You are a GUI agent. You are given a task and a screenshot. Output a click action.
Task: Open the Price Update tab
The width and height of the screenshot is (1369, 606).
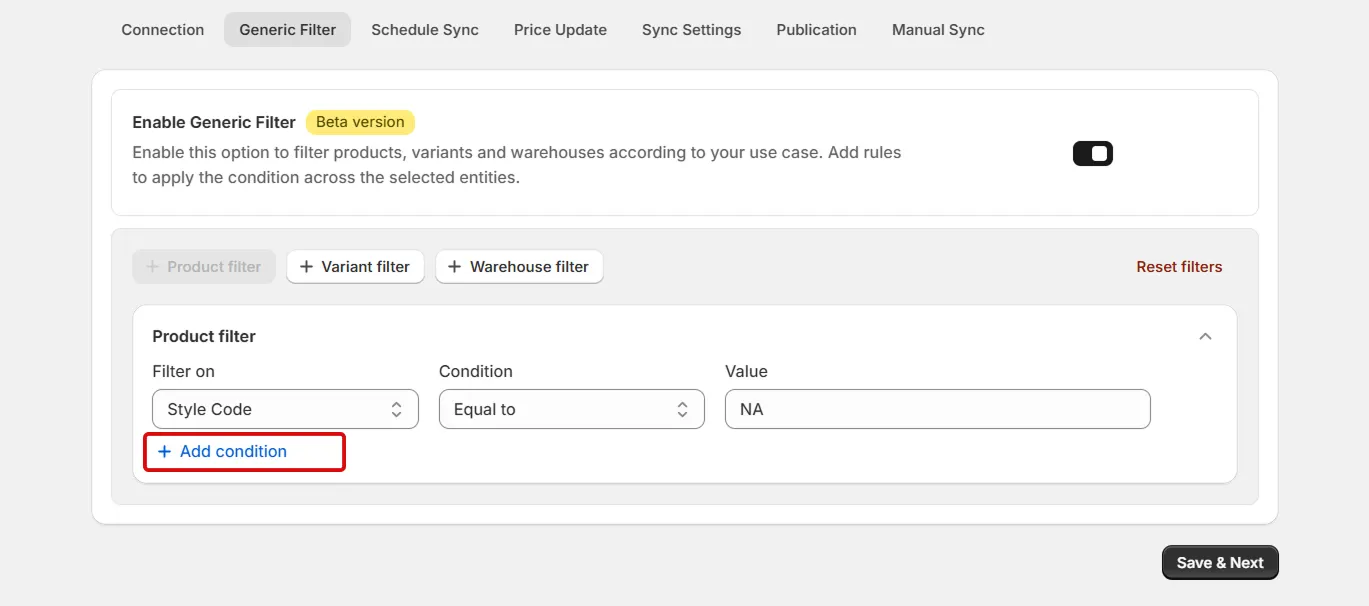click(560, 30)
